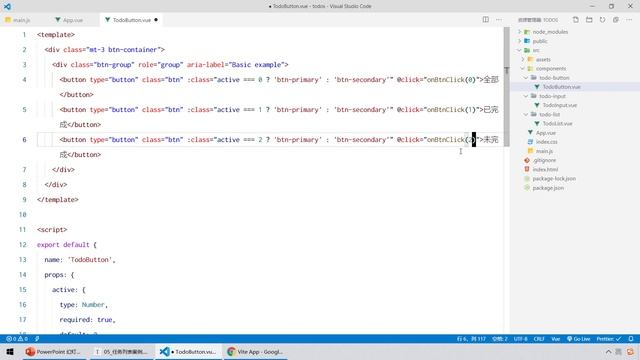Screen dimensions: 640x360
Task: Click the opening script tag on line 11
Action: [x=52, y=229]
